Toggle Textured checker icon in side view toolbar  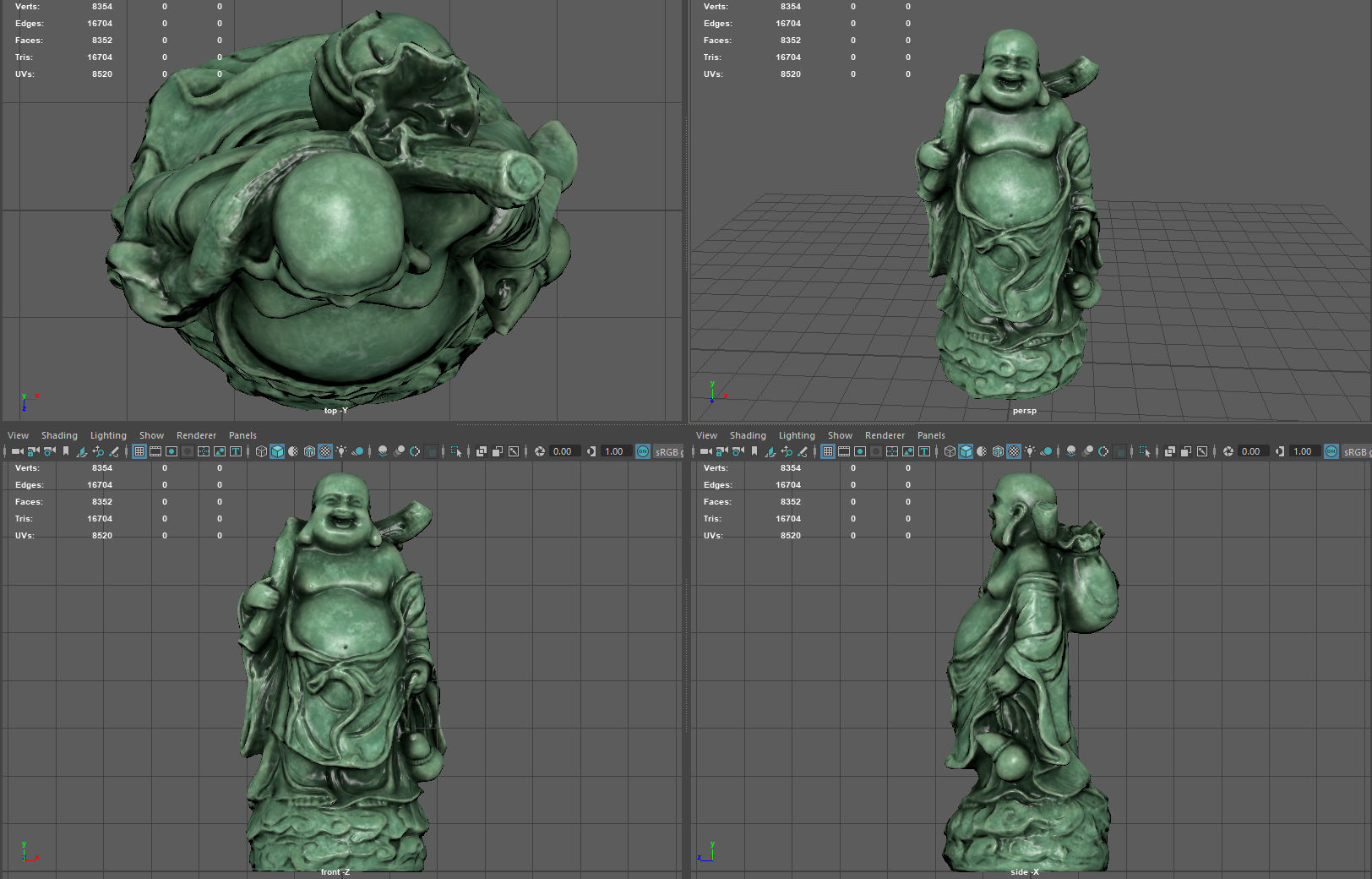pyautogui.click(x=1014, y=451)
